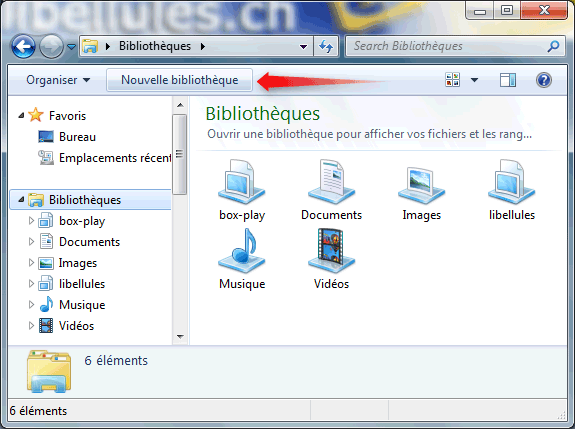Screen dimensions: 575x429
Task: Open more view options dropdown arrow
Action: click(474, 80)
